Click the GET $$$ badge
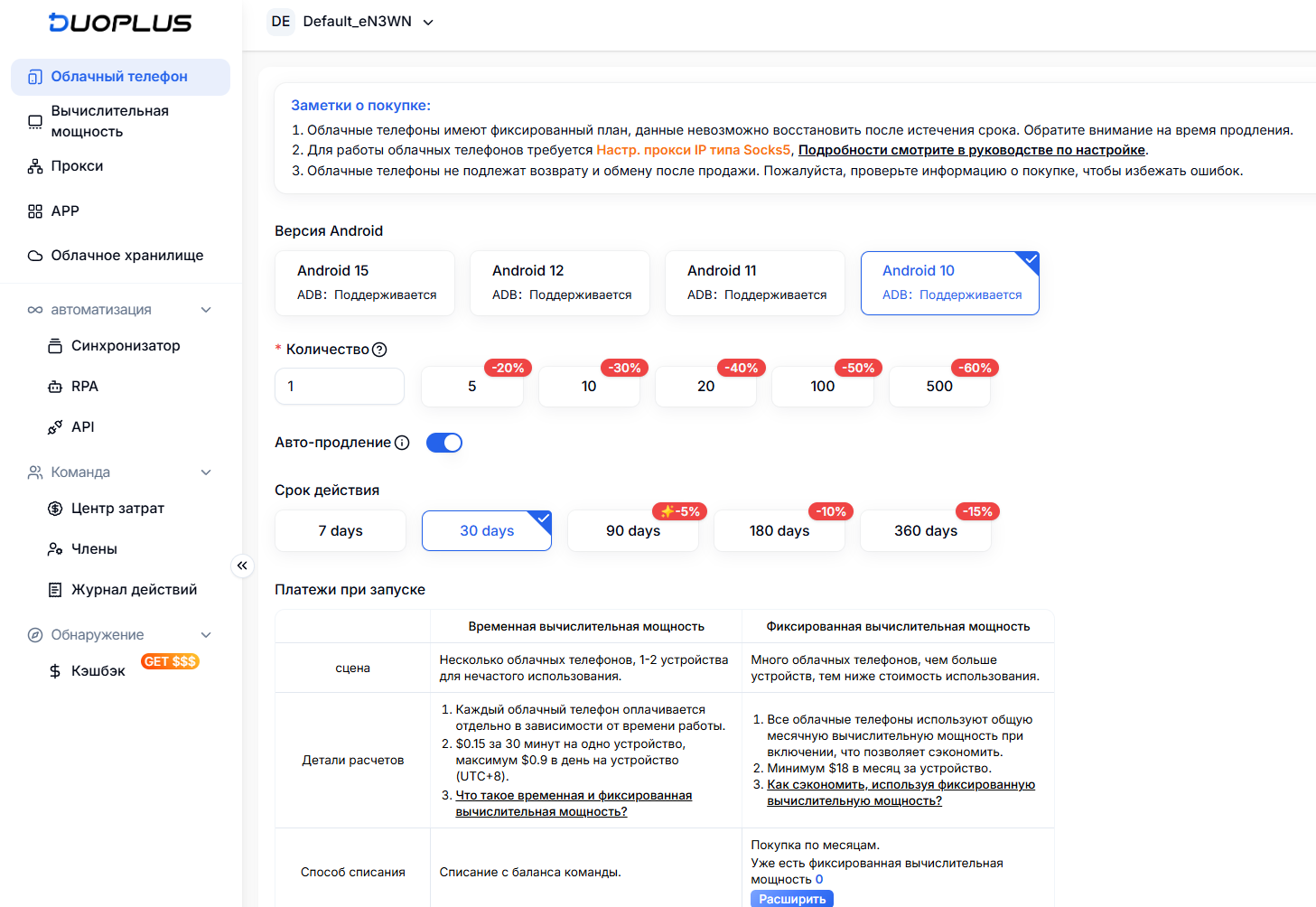 coord(170,661)
